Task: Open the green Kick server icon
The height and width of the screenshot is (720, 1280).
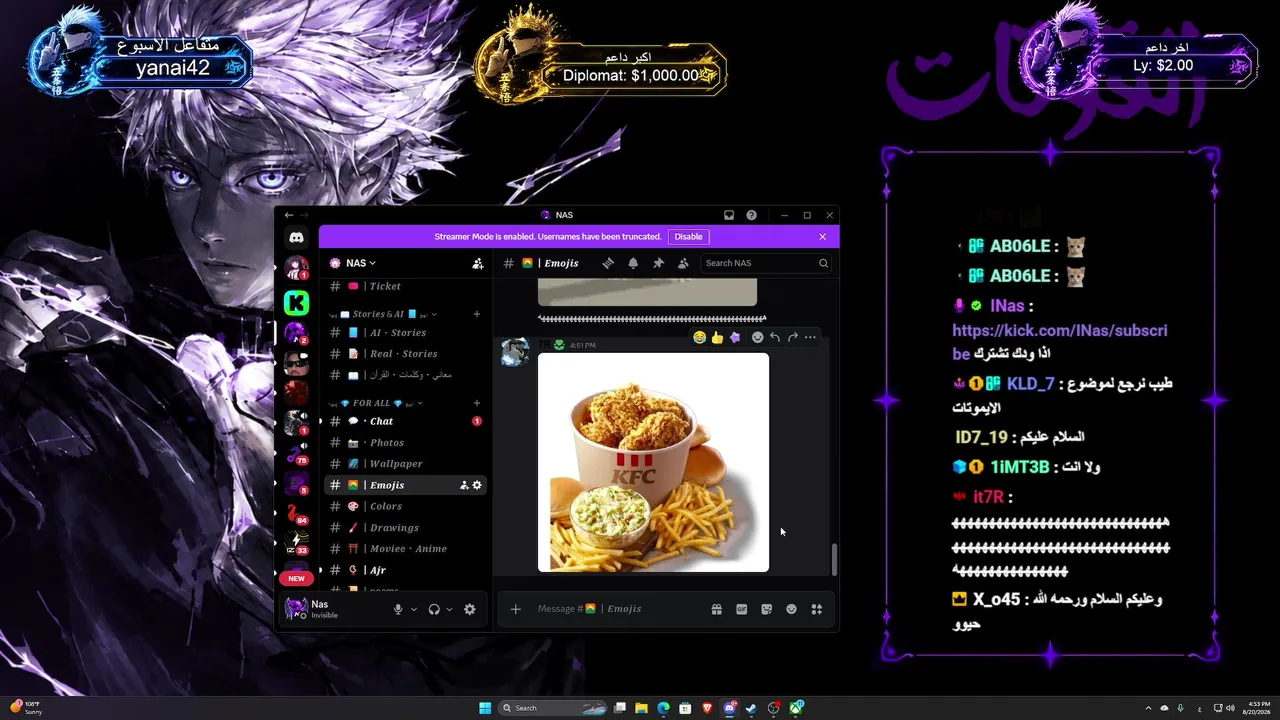Action: pyautogui.click(x=296, y=302)
